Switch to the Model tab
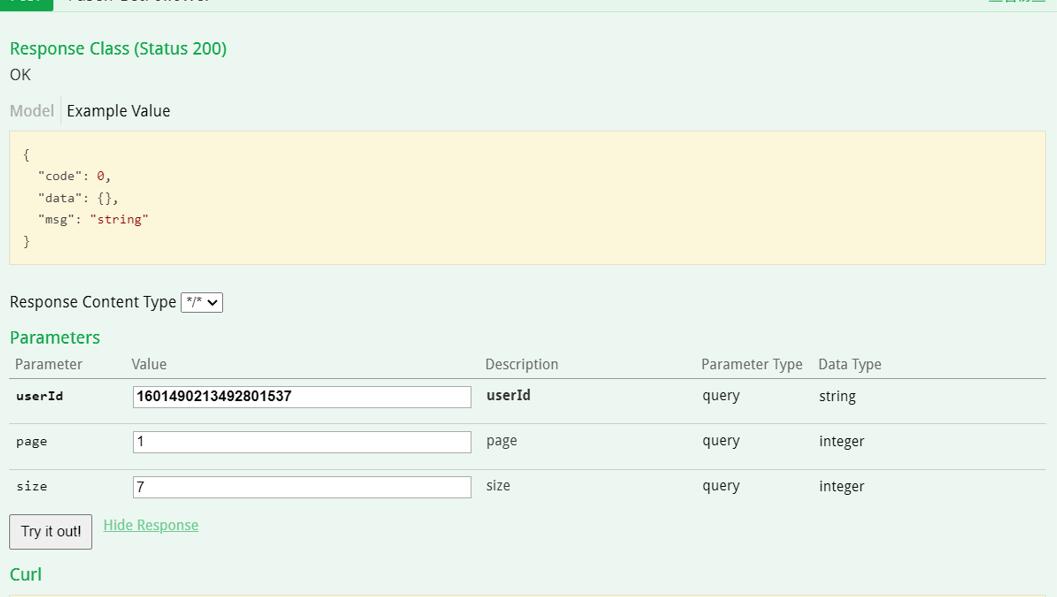The height and width of the screenshot is (597, 1057). click(32, 111)
